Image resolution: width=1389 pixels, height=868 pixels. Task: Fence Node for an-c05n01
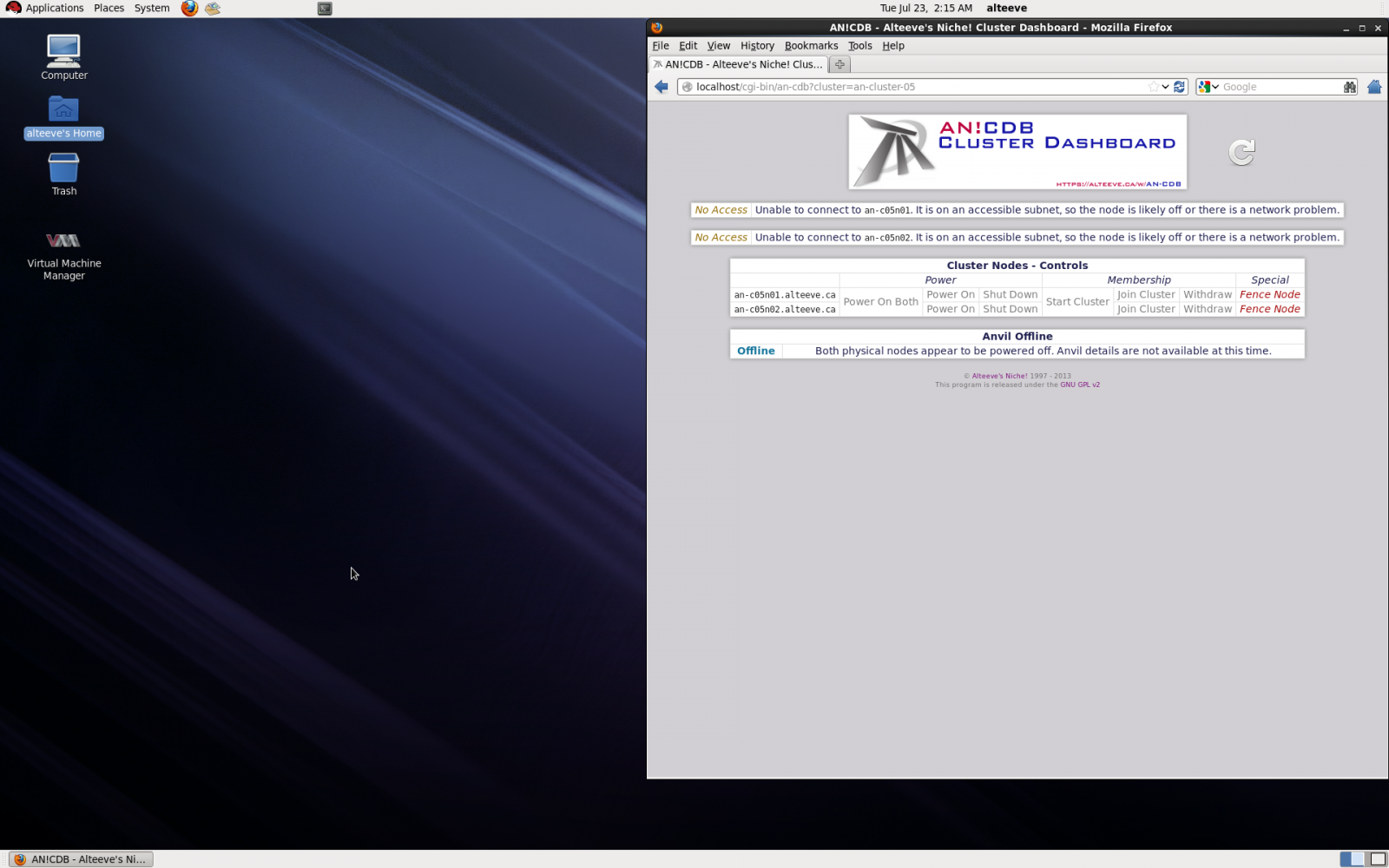[1269, 295]
